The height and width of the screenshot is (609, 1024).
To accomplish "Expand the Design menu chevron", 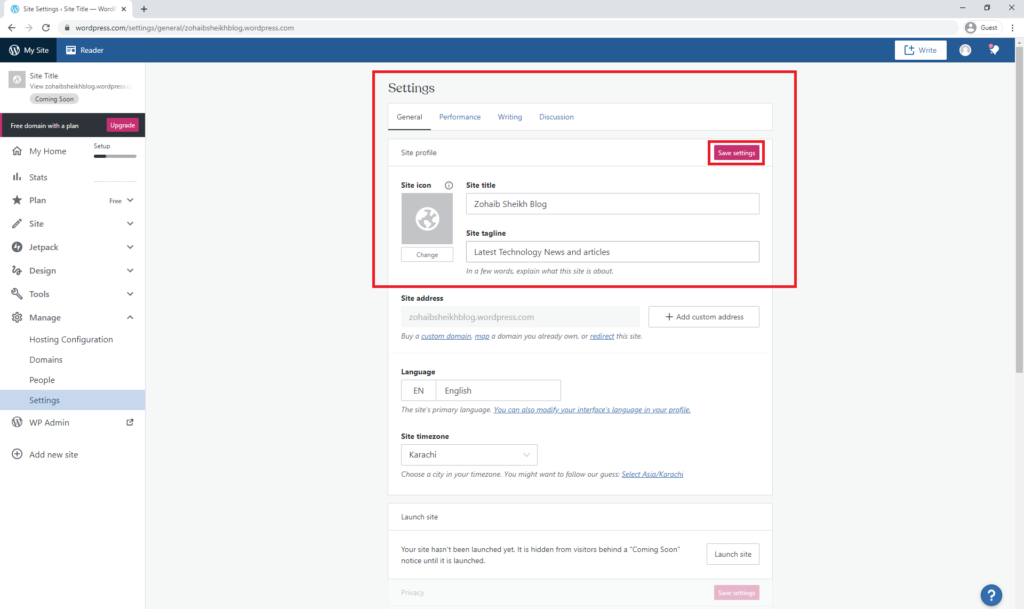I will tap(130, 270).
